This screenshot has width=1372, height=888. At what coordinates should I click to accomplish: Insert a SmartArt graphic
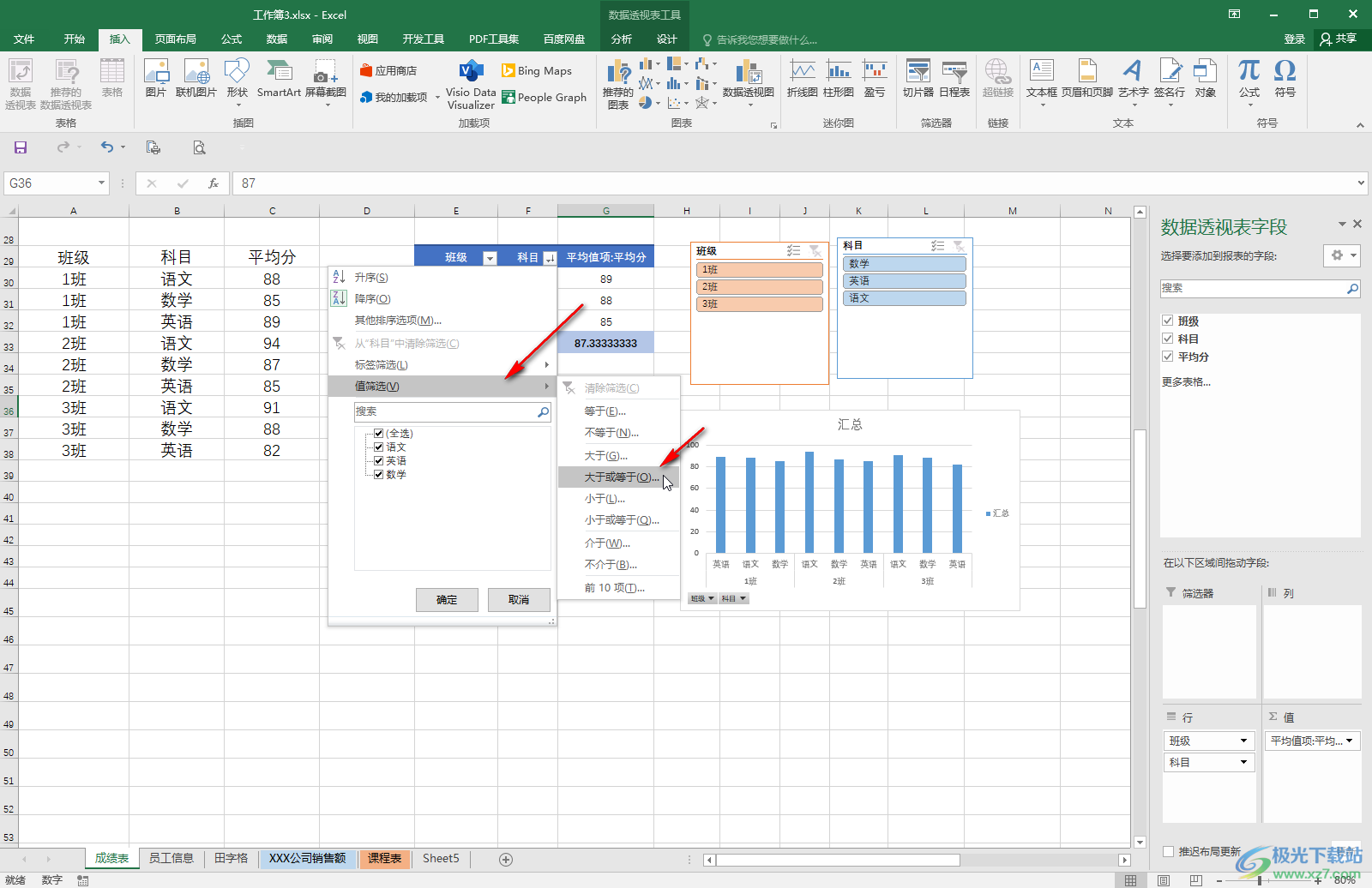(279, 78)
